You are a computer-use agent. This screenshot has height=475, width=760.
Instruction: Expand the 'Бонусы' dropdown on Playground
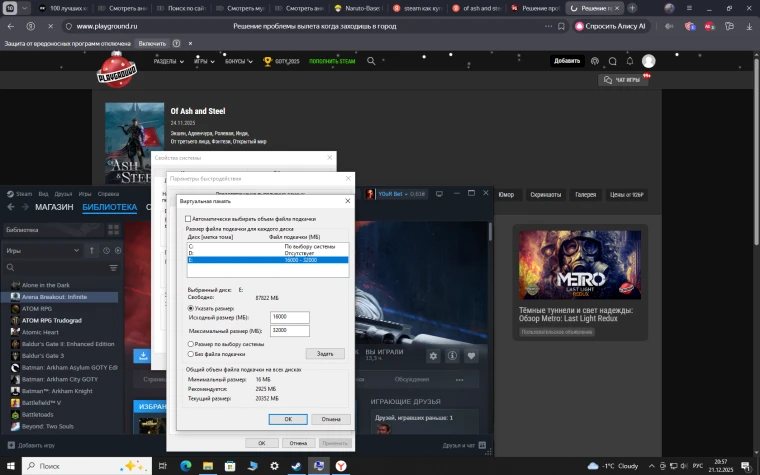pyautogui.click(x=238, y=61)
